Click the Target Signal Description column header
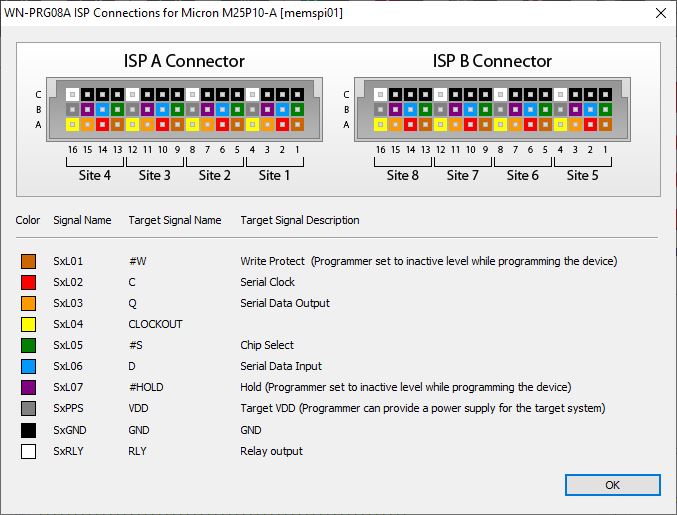 click(x=299, y=220)
